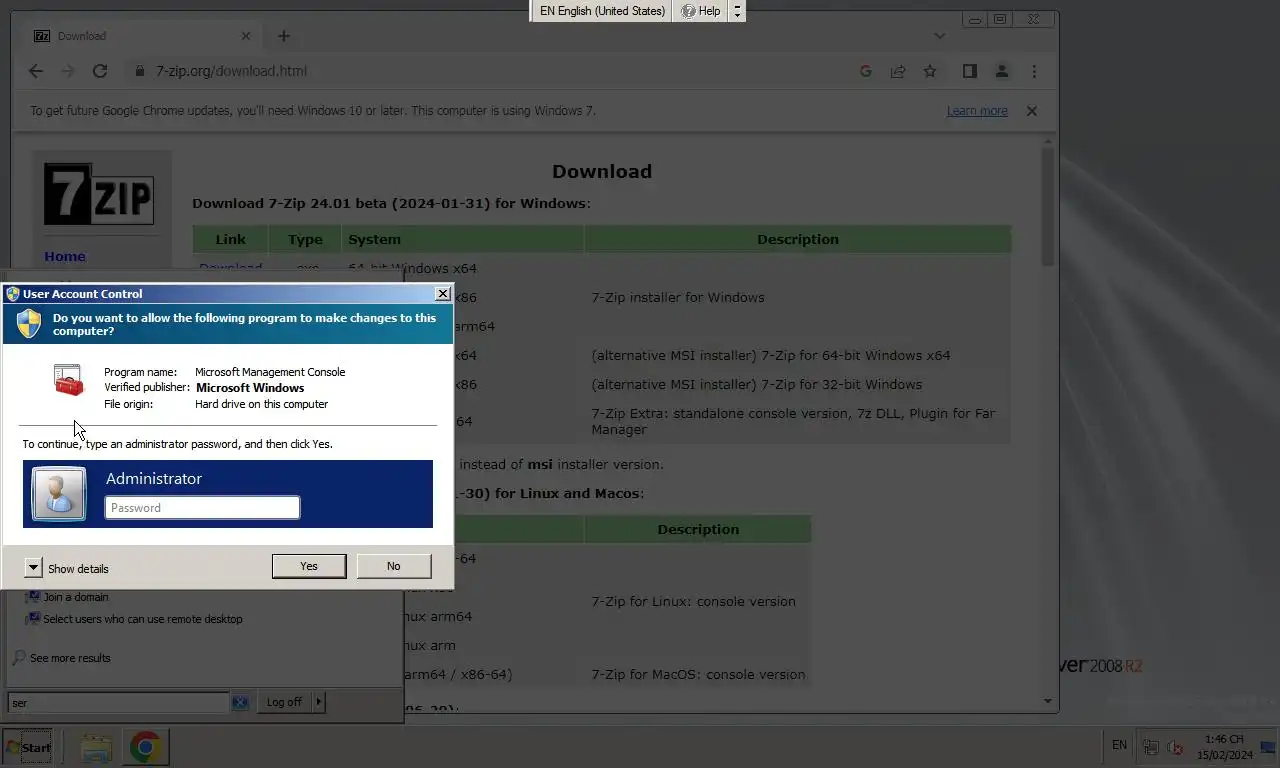This screenshot has width=1280, height=768.
Task: Click the Log off button
Action: click(x=284, y=702)
